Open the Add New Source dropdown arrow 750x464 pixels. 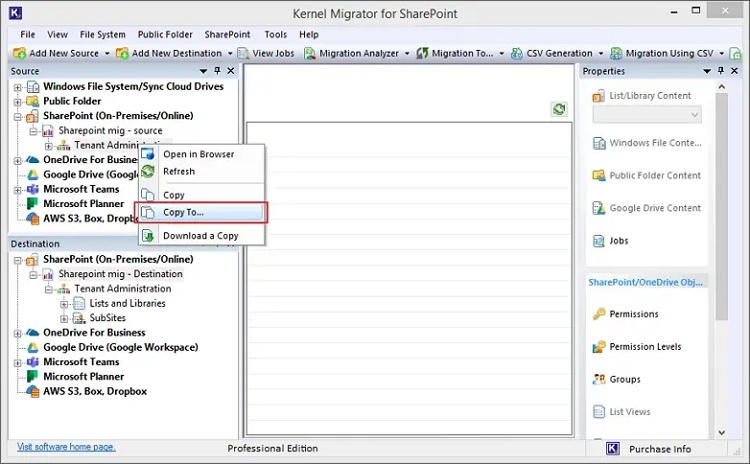click(107, 53)
